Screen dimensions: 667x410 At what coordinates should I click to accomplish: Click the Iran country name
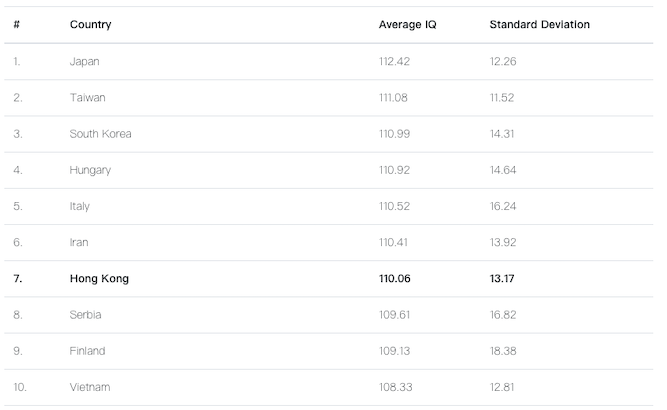click(80, 242)
